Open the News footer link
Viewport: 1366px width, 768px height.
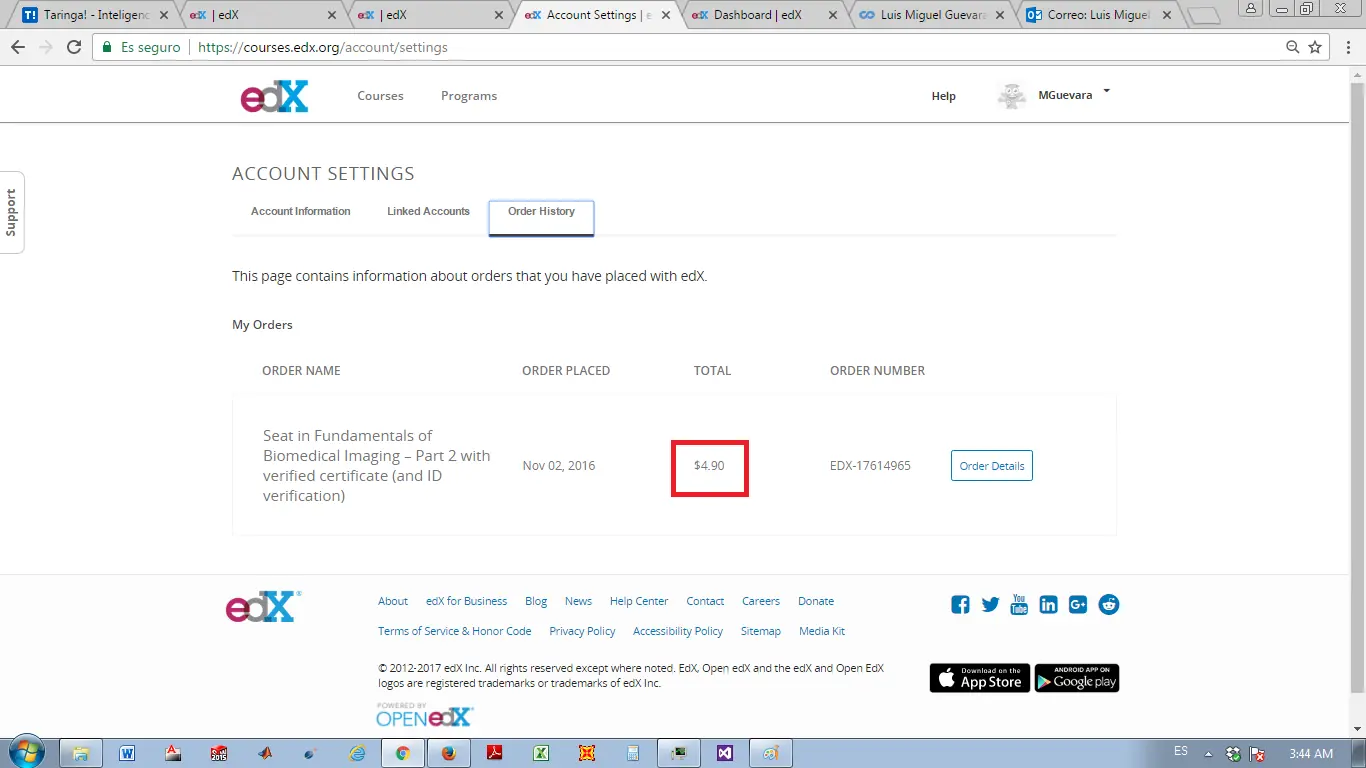[x=578, y=601]
